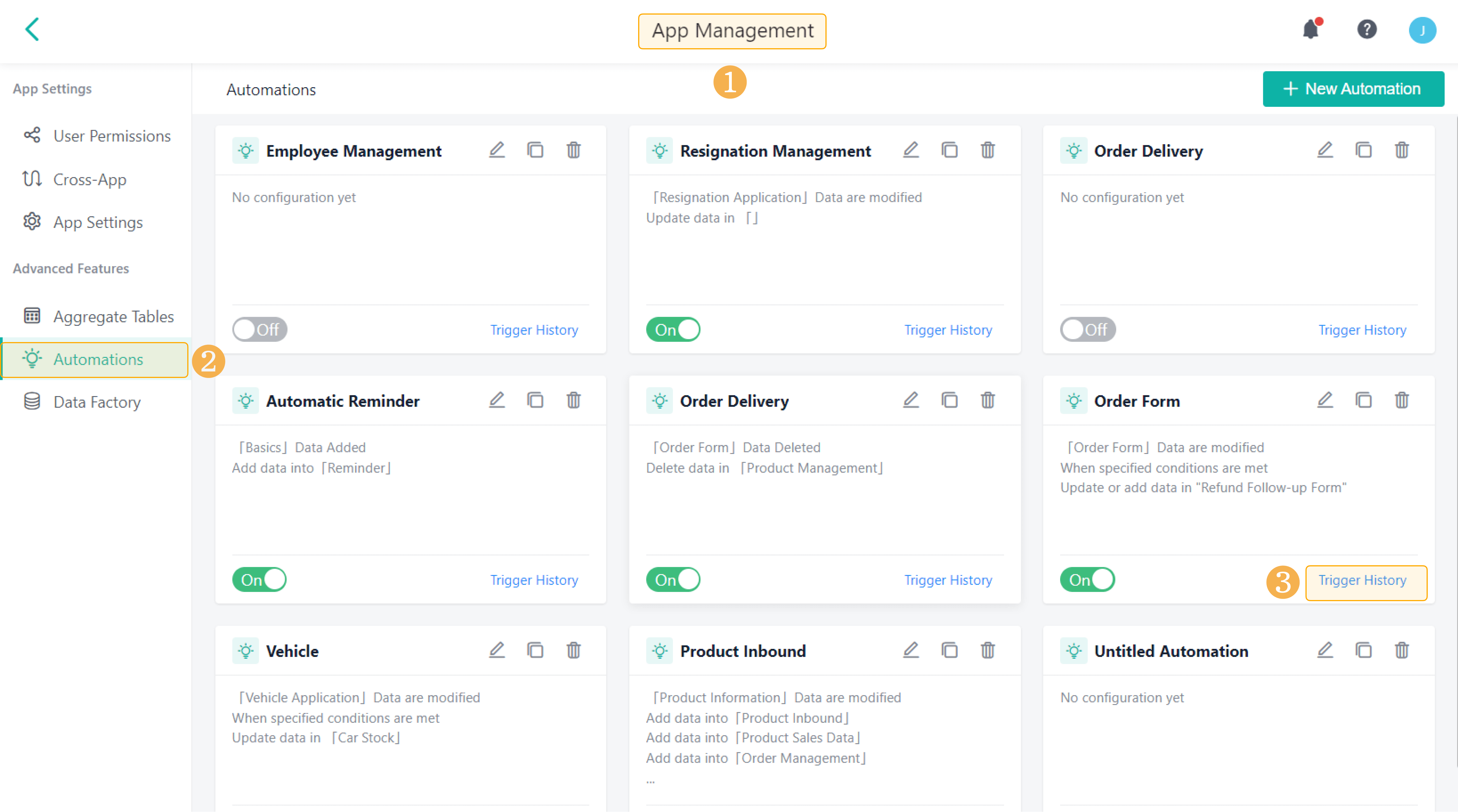Create a New Automation
The height and width of the screenshot is (812, 1458).
[1353, 89]
